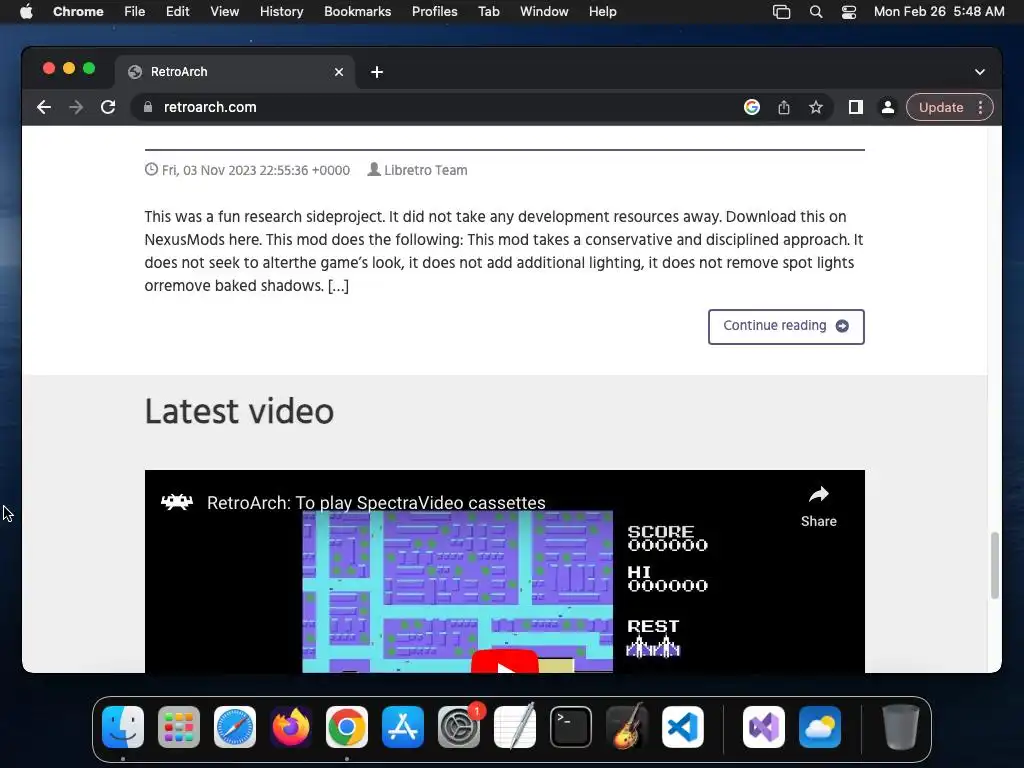1024x768 pixels.
Task: Open Spotlight search
Action: coord(816,12)
